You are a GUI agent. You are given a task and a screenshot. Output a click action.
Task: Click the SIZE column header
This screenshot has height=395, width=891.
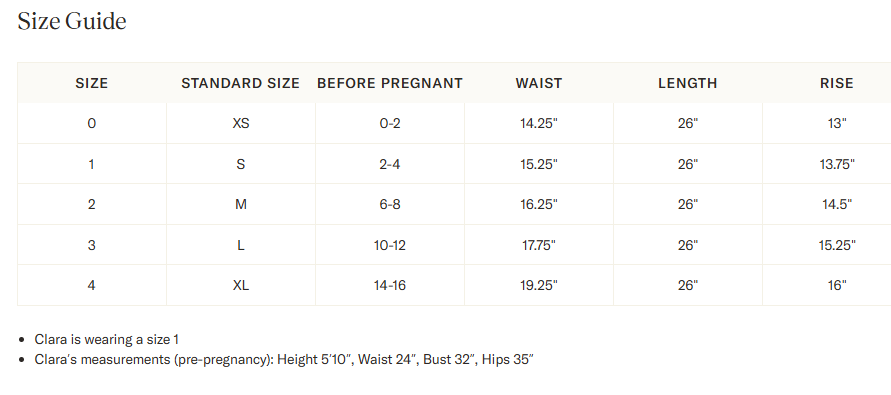tap(91, 83)
